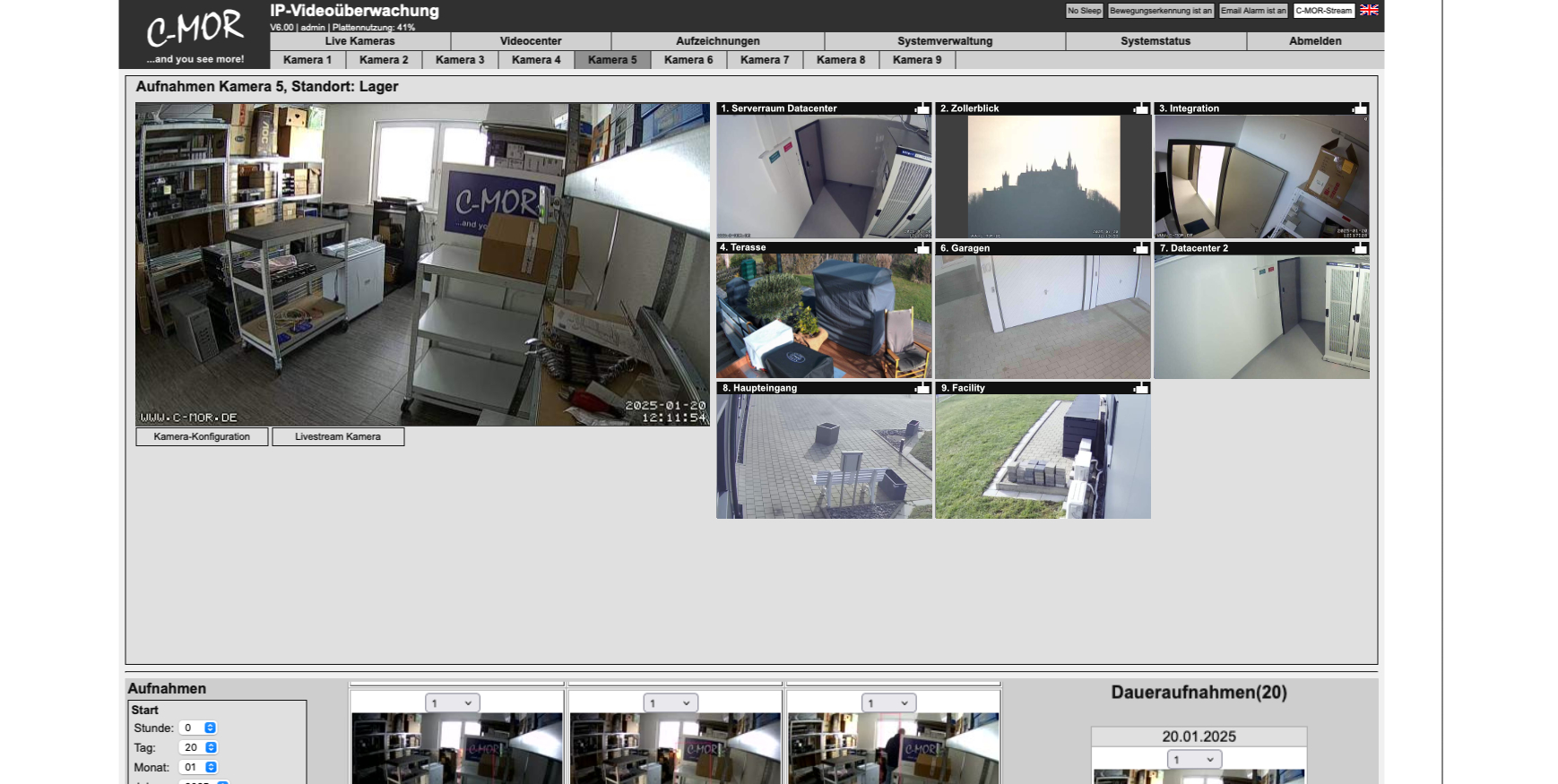This screenshot has height=784, width=1558.
Task: Switch to the Kamera 7 tab
Action: [x=765, y=60]
